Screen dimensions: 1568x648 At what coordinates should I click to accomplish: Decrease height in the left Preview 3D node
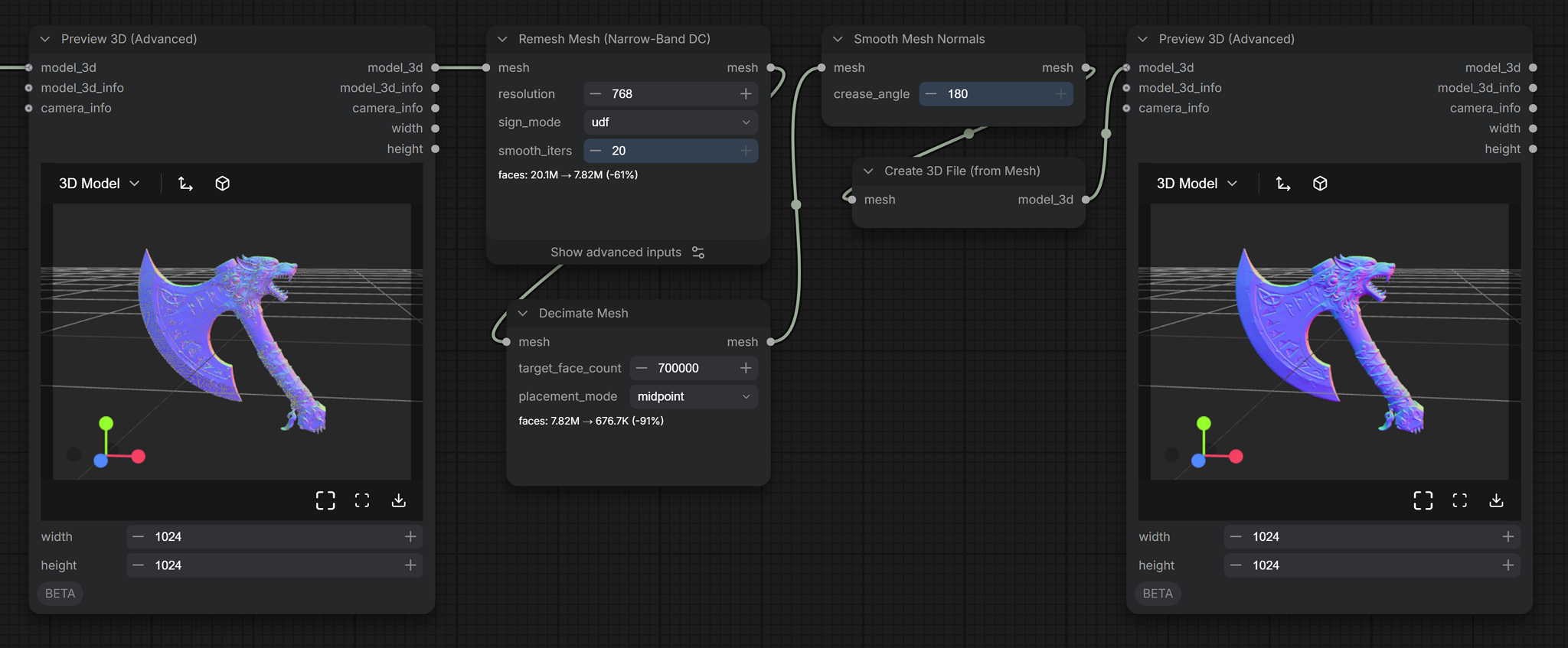click(x=138, y=565)
